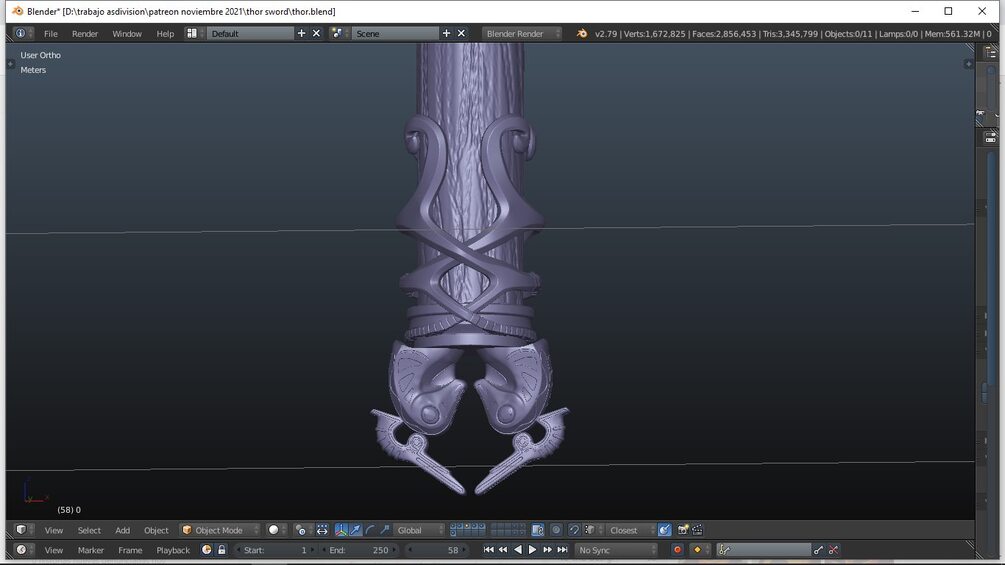The width and height of the screenshot is (1005, 565).
Task: Select the scale manipulator icon
Action: coord(385,530)
